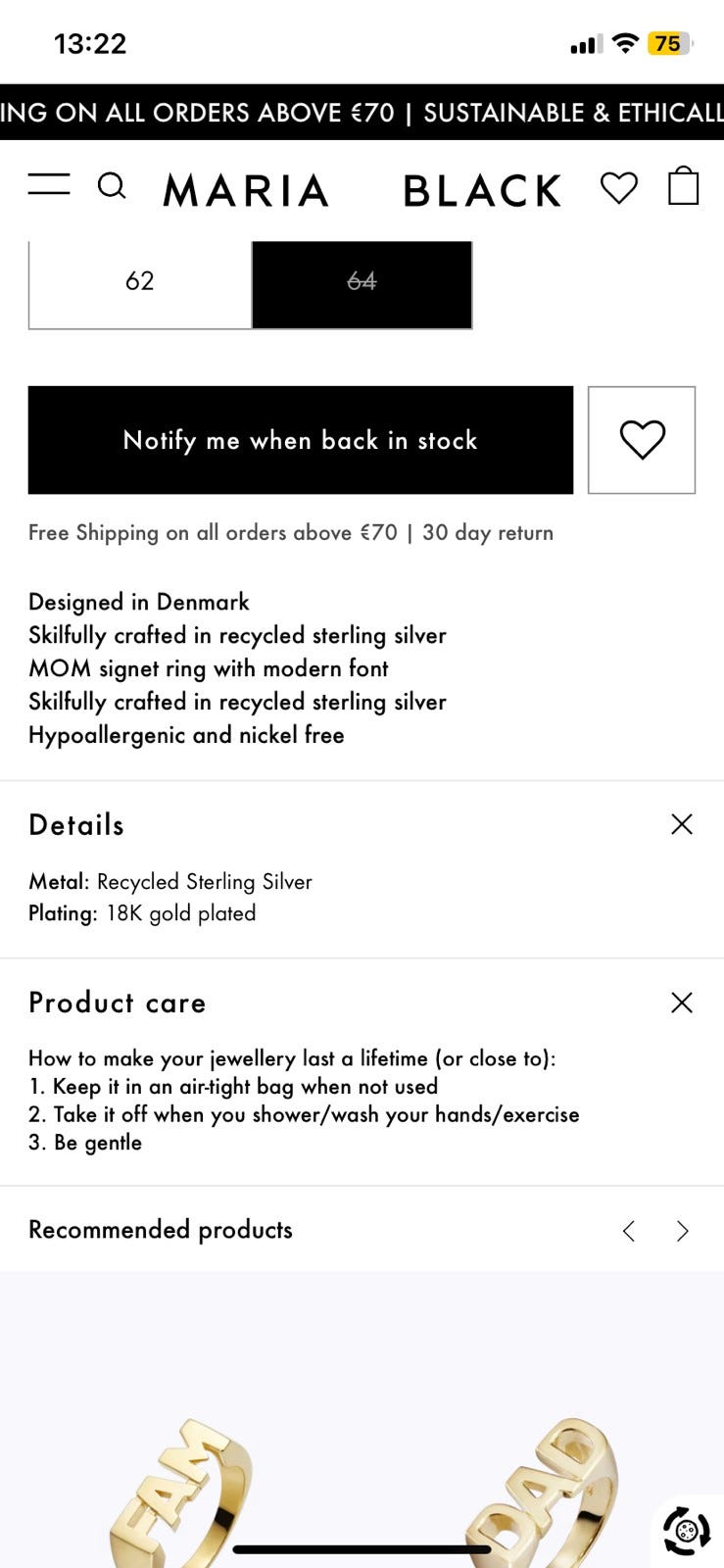The height and width of the screenshot is (1568, 724).
Task: Select sold-out ring size 64
Action: point(362,282)
